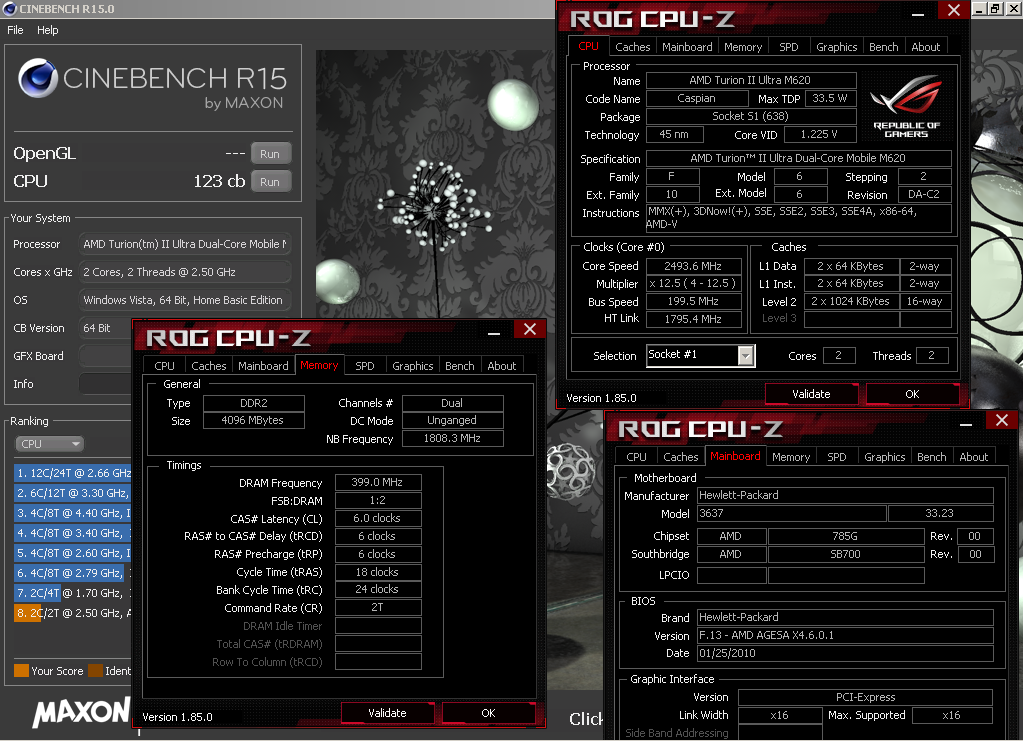
Task: Click the Southbridge value SB700
Action: [846, 554]
